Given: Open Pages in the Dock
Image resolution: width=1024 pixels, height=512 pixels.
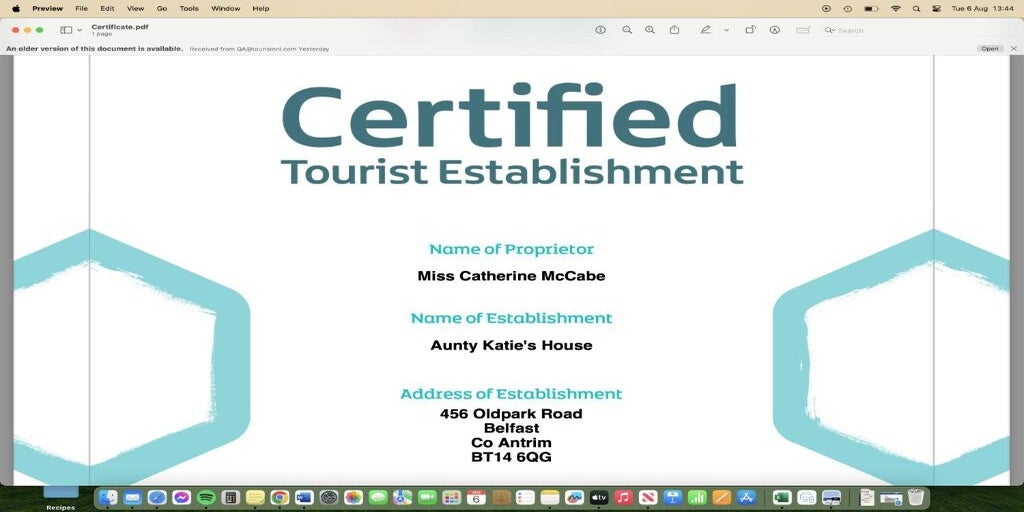Looking at the screenshot, I should tap(722, 498).
